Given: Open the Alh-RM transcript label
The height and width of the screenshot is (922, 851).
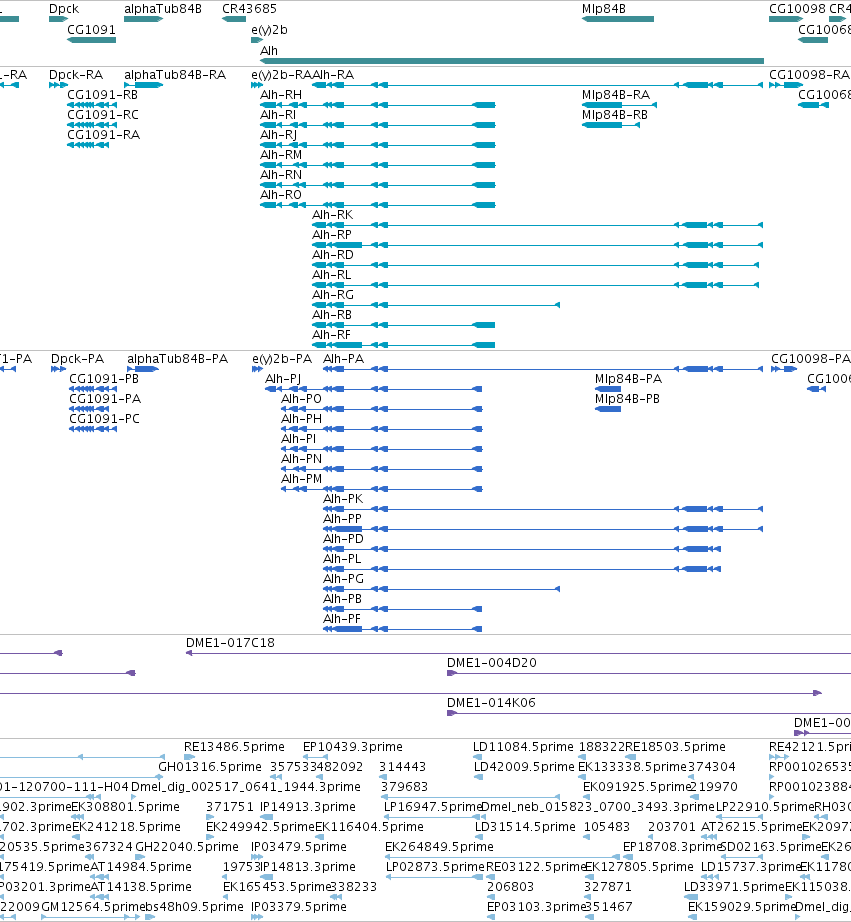Looking at the screenshot, I should tap(281, 155).
